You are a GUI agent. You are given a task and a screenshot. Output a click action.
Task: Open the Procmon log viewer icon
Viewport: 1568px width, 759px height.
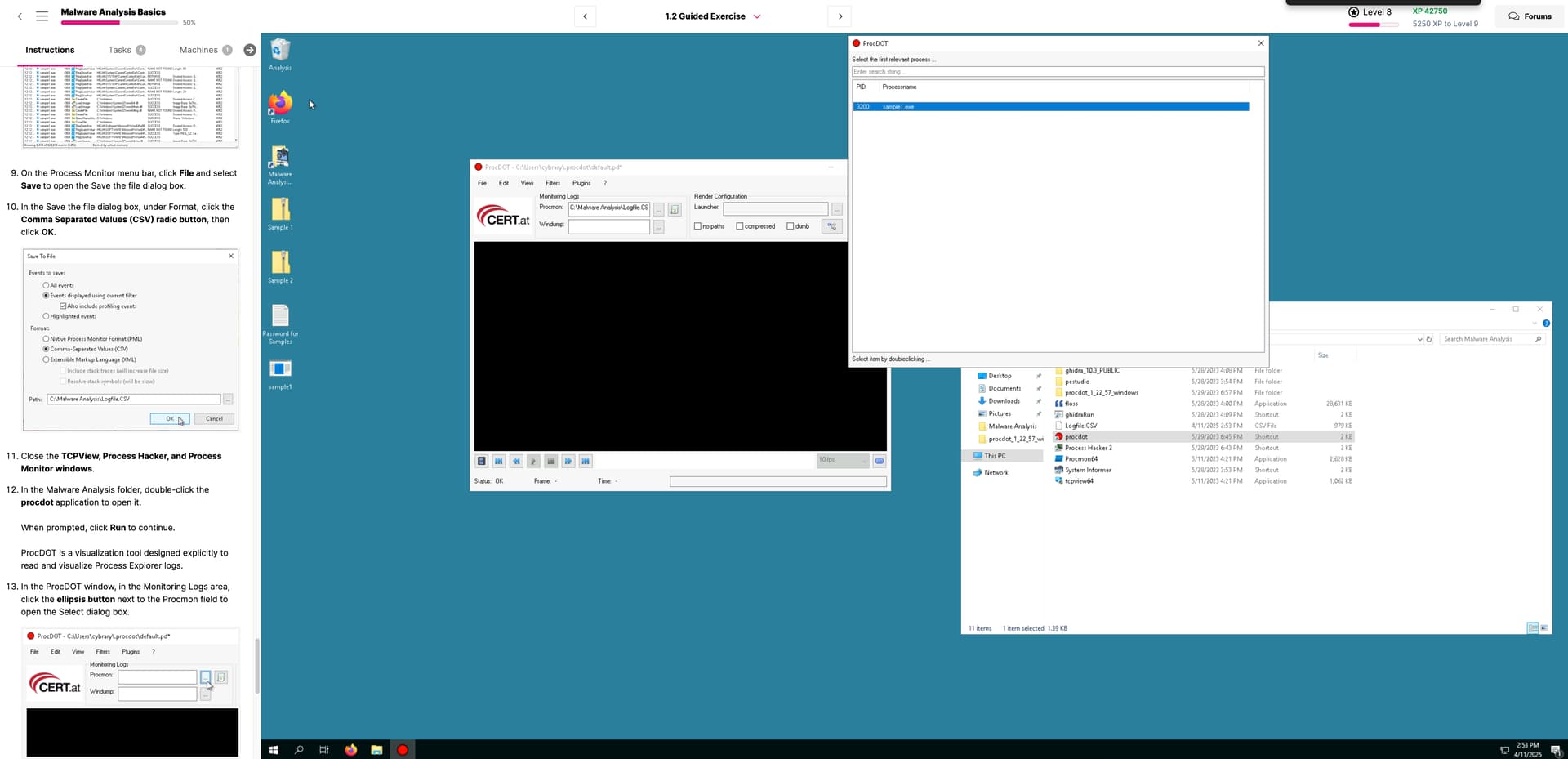pos(675,209)
